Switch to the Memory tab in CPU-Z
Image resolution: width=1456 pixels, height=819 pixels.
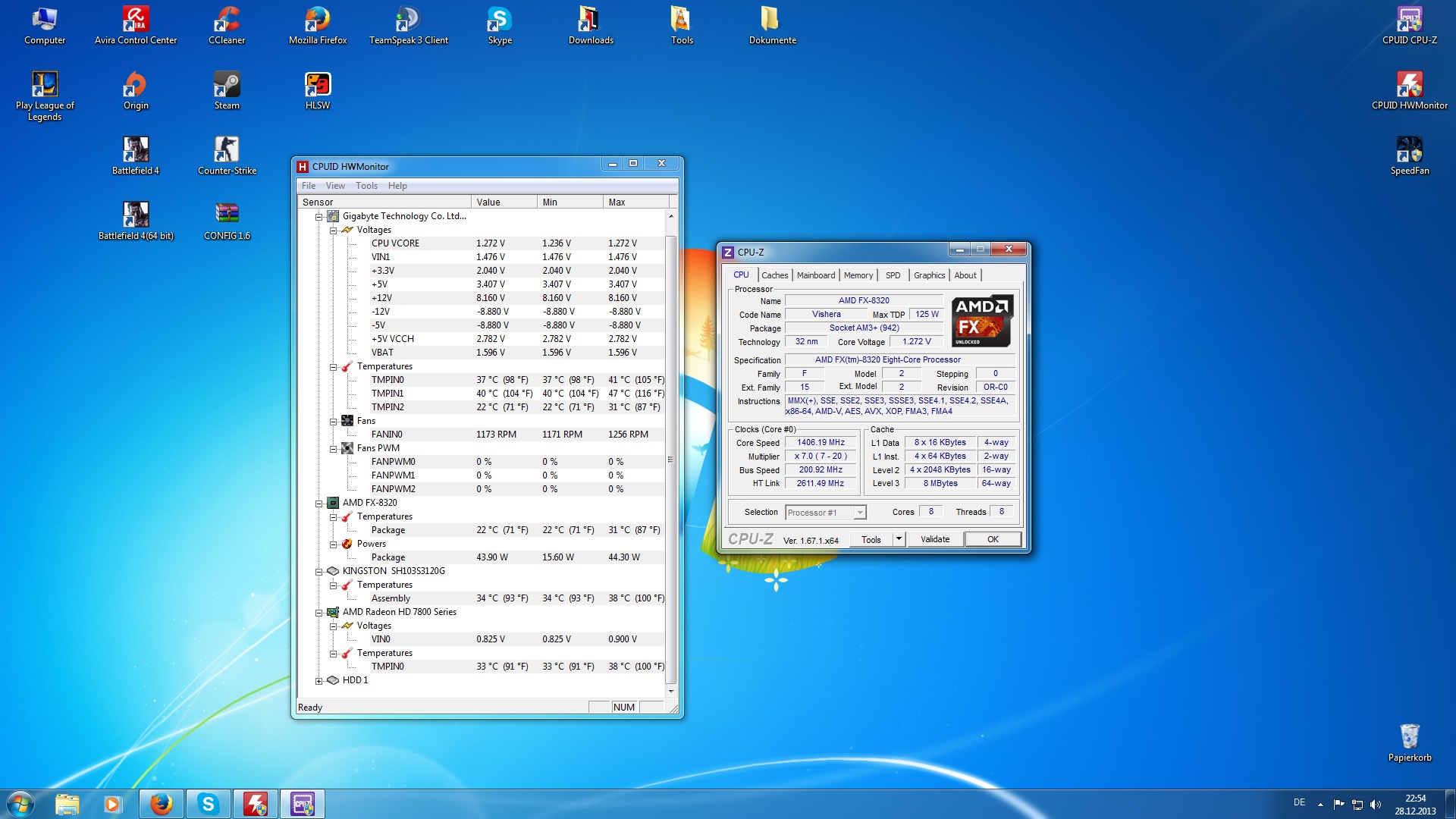click(858, 275)
